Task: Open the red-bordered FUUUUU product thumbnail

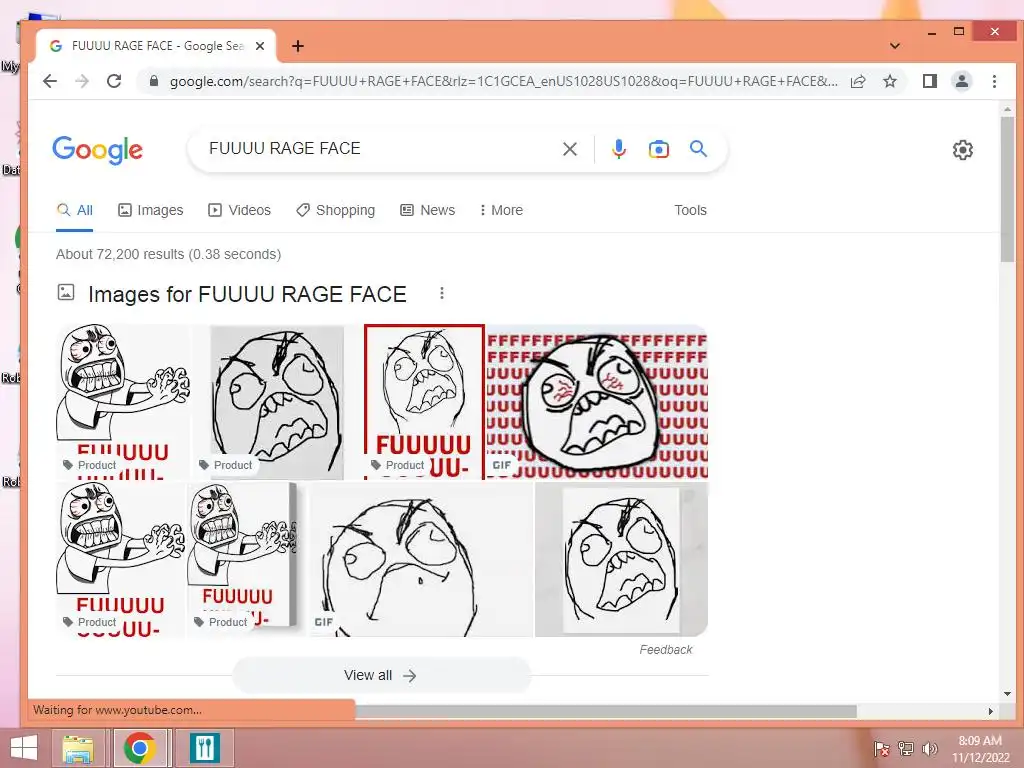Action: point(424,402)
